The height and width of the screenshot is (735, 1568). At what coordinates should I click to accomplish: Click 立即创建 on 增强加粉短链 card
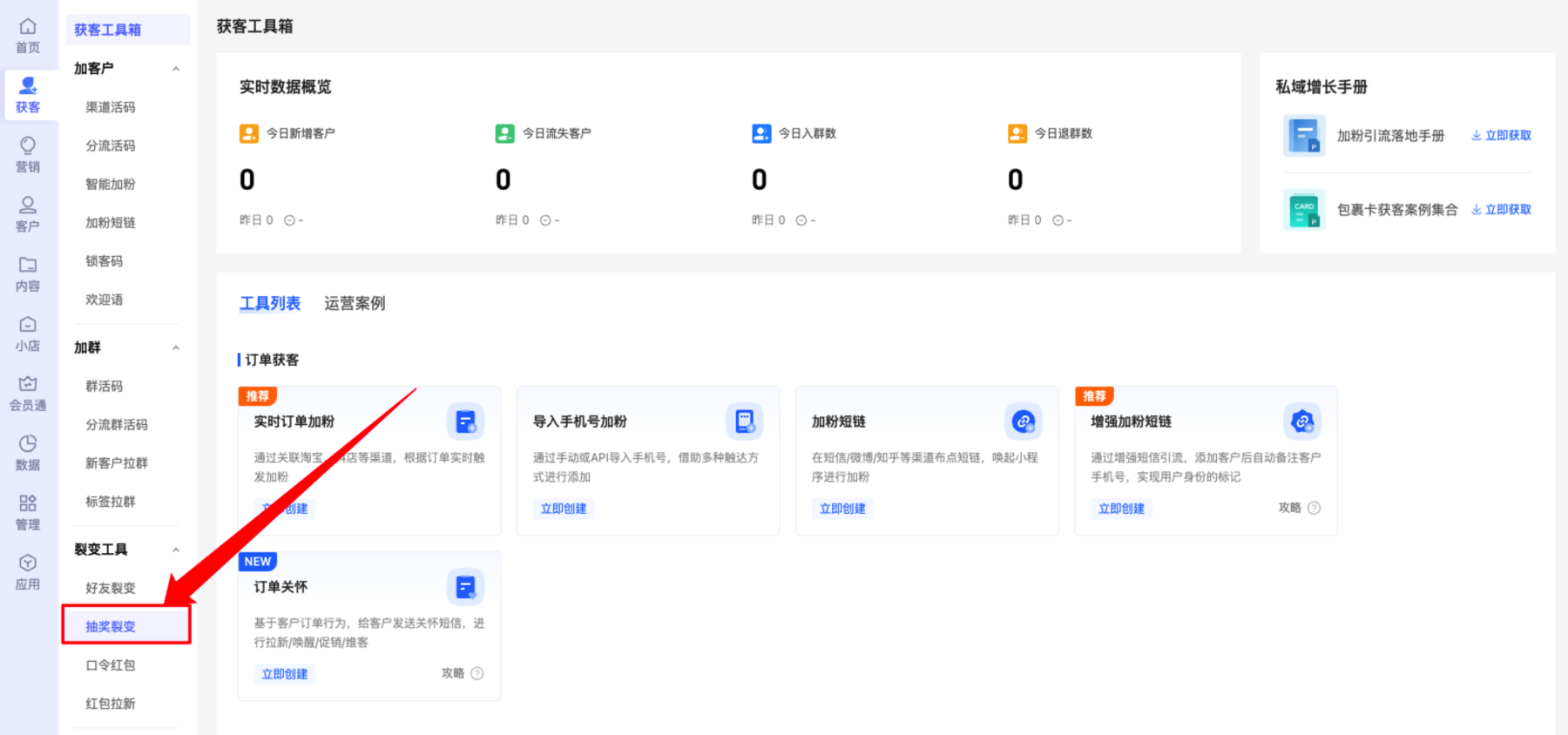[x=1121, y=509]
